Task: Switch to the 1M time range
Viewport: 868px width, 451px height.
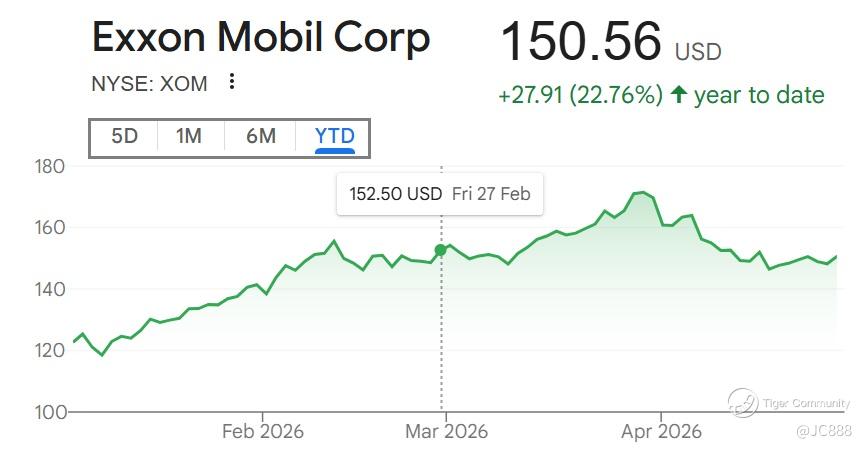Action: pos(189,136)
